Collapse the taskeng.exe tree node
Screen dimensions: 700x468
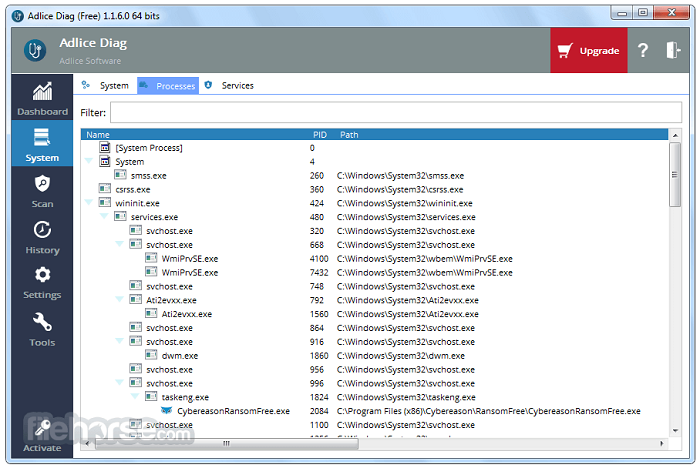coord(135,397)
